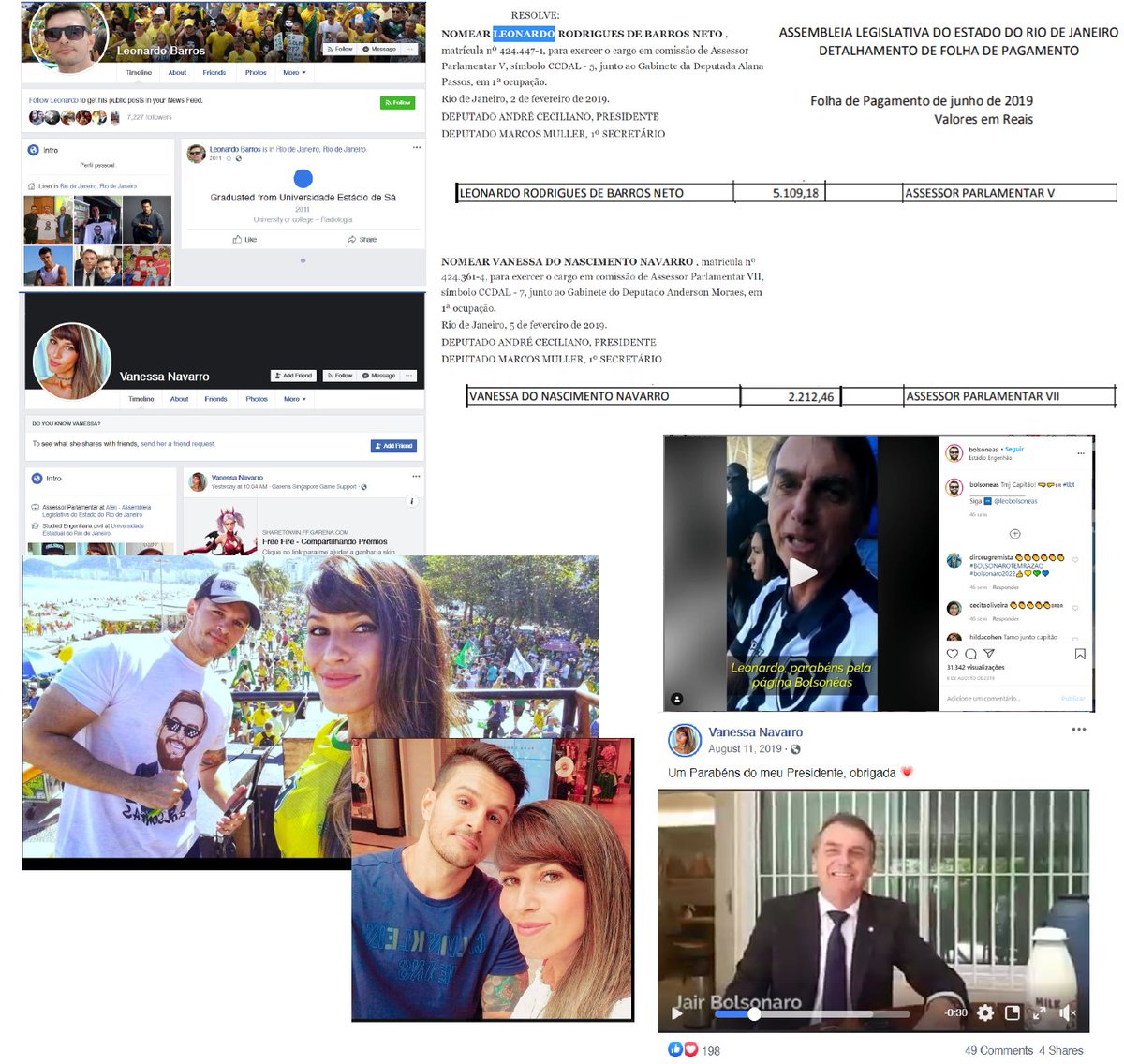Open About tab on Leonardo Barros profile

coord(177,72)
